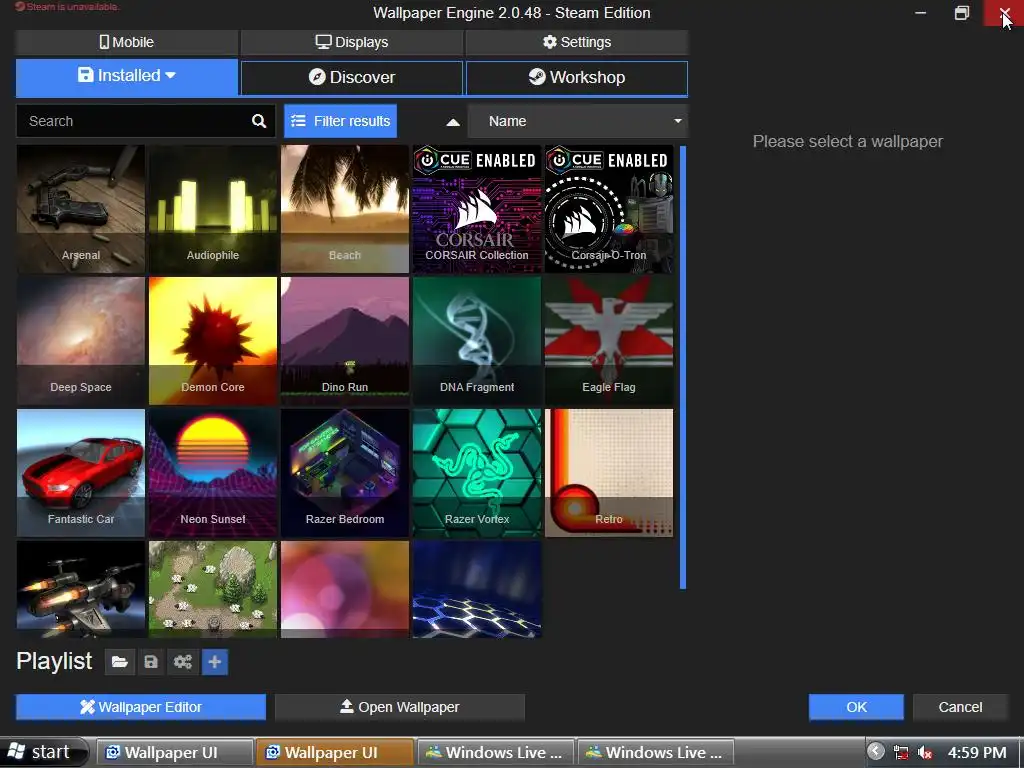The height and width of the screenshot is (768, 1024).
Task: Select the Corsair-O-Tron wallpaper
Action: 609,209
